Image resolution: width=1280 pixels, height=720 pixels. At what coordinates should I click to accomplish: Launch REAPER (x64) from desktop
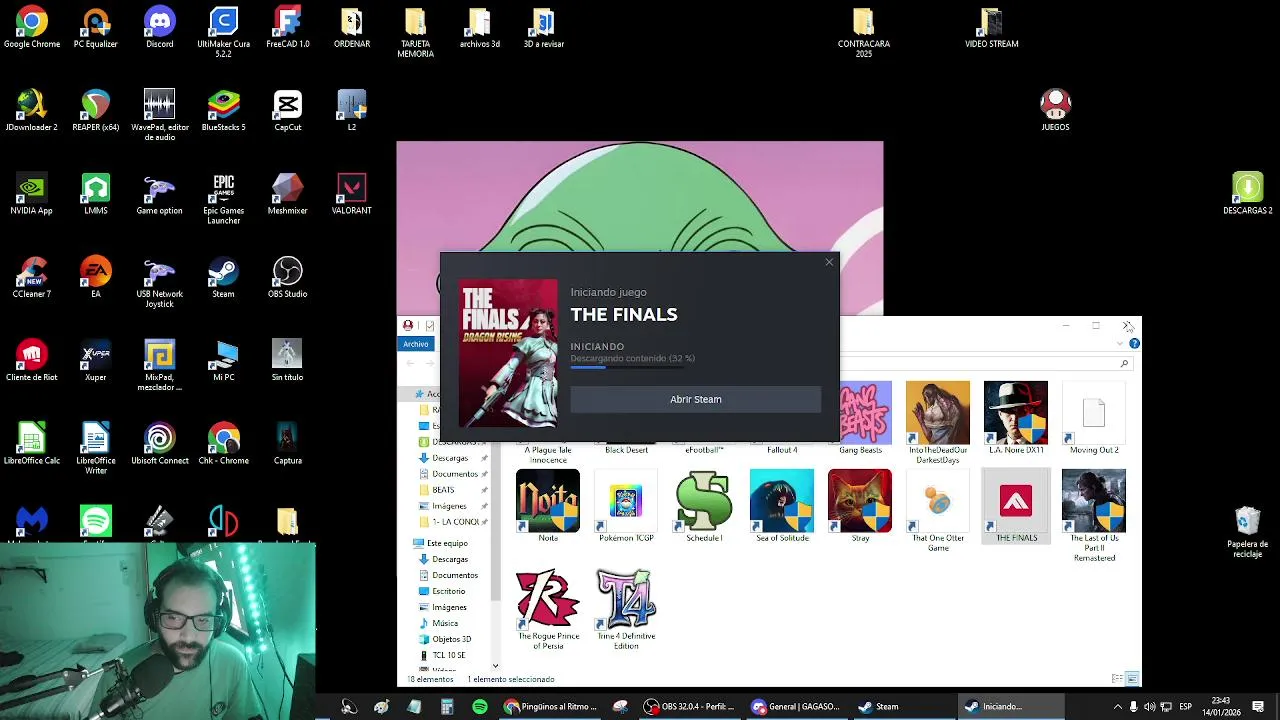click(x=96, y=111)
